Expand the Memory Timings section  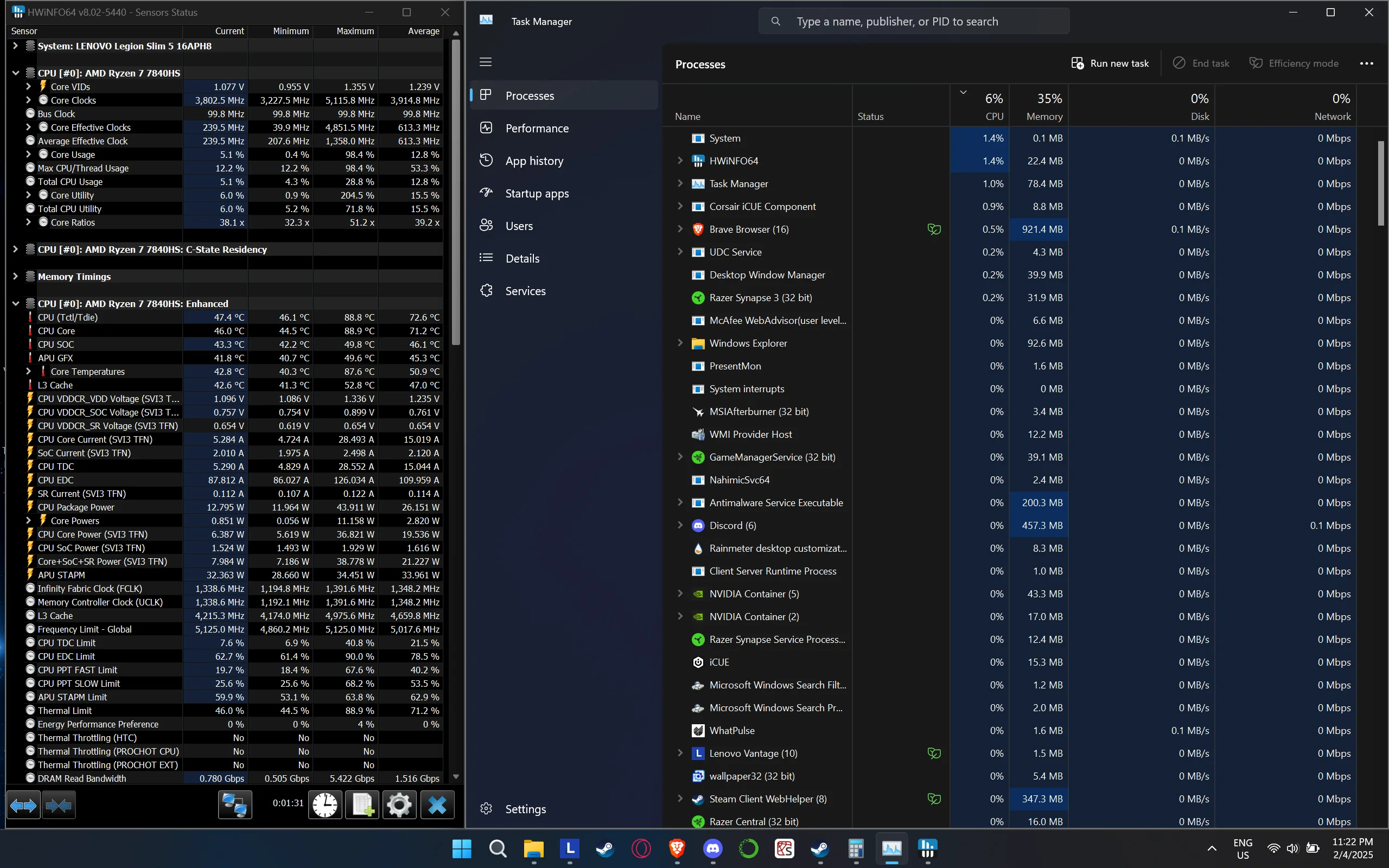(16, 276)
